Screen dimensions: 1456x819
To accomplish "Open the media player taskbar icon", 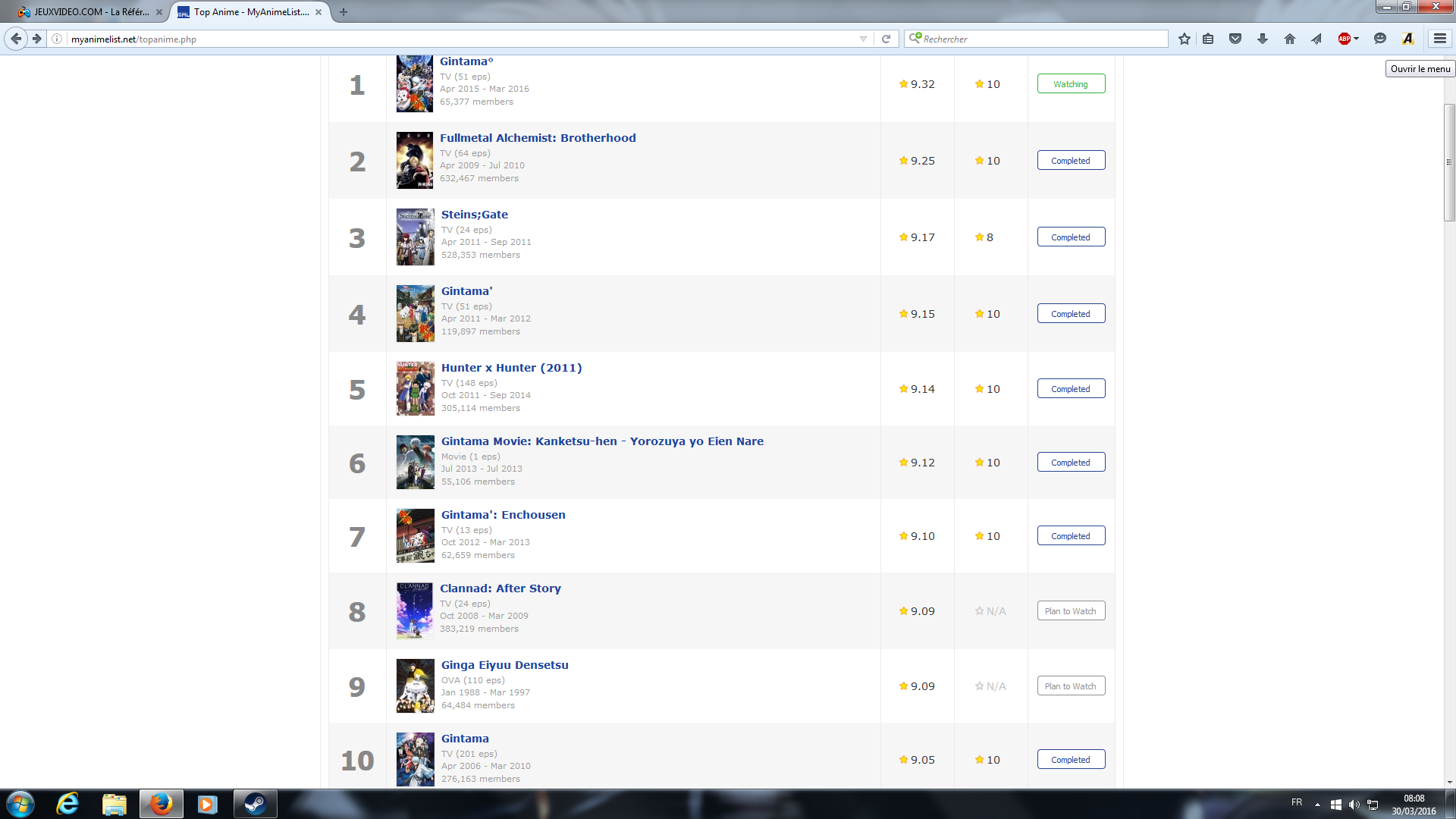I will 207,804.
